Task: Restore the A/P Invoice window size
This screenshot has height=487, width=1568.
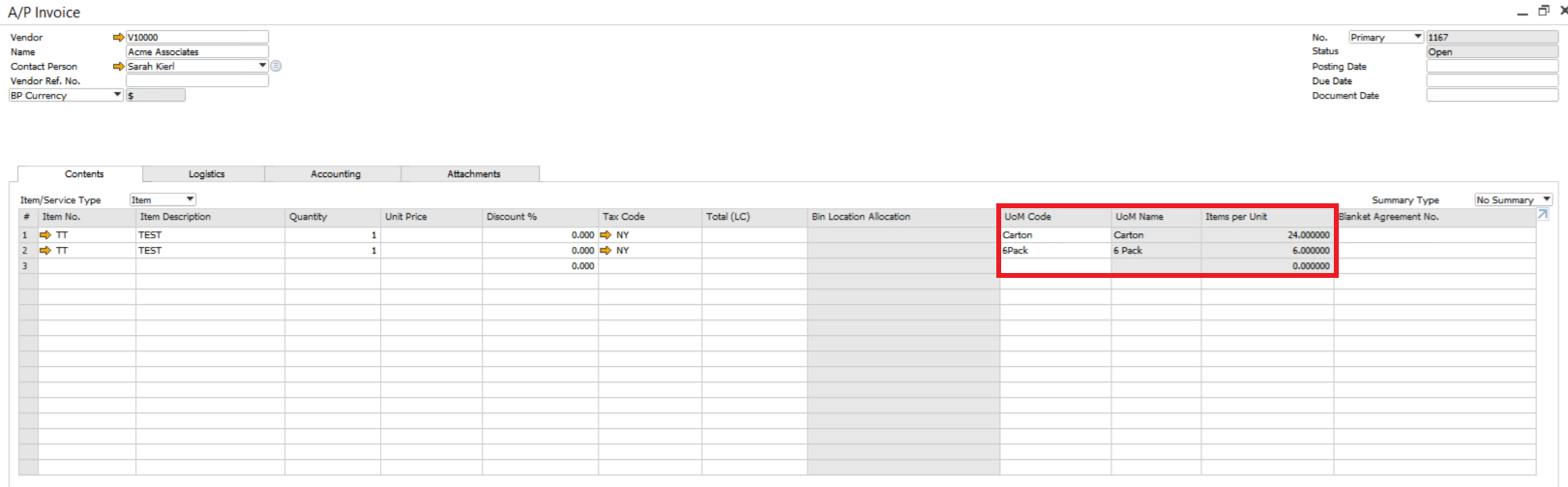Action: 1544,11
